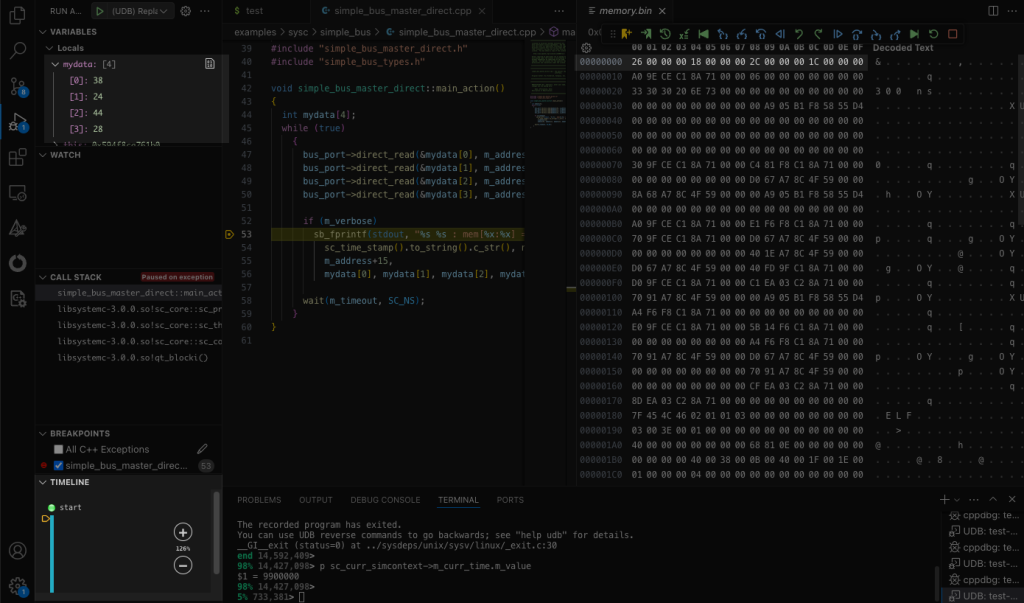
Task: Open Source Control view with badge 8
Action: coord(18,86)
